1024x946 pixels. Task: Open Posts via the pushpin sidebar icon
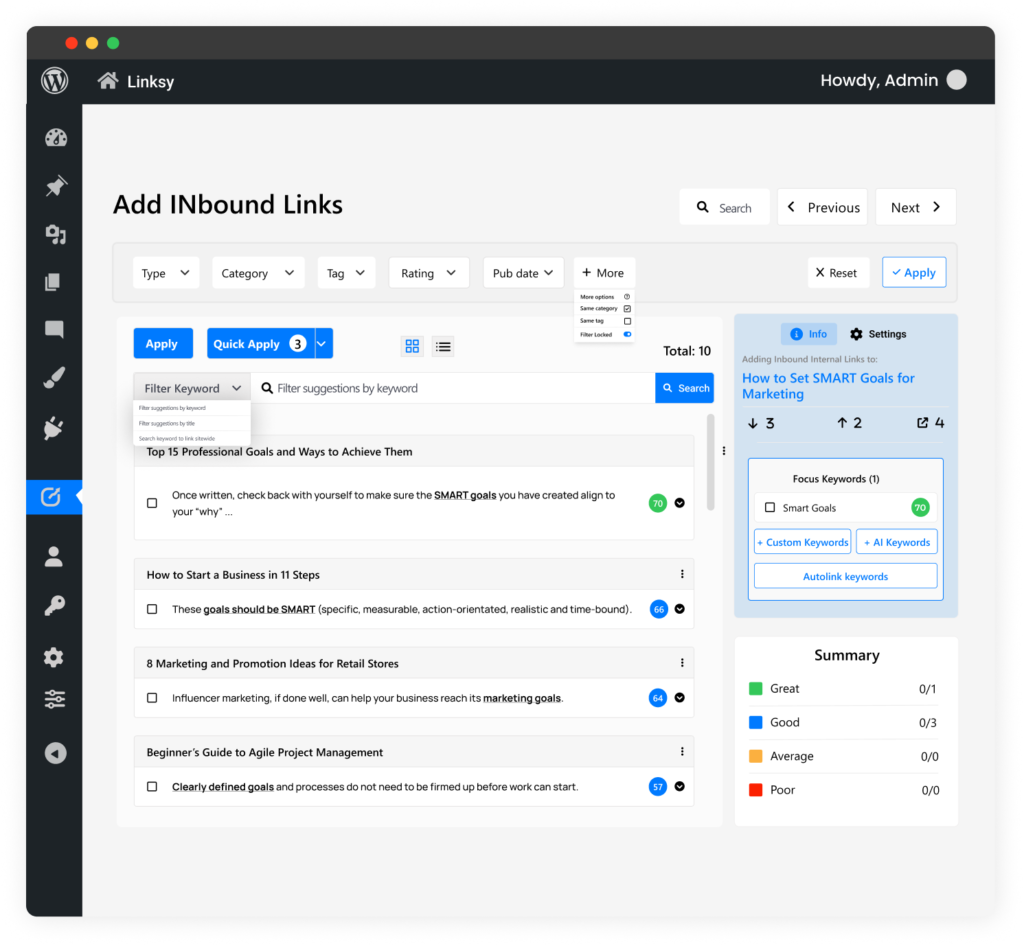(56, 185)
